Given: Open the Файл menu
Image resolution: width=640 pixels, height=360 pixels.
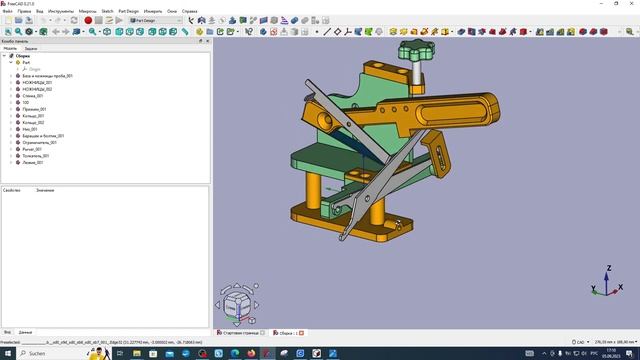Looking at the screenshot, I should pos(7,11).
